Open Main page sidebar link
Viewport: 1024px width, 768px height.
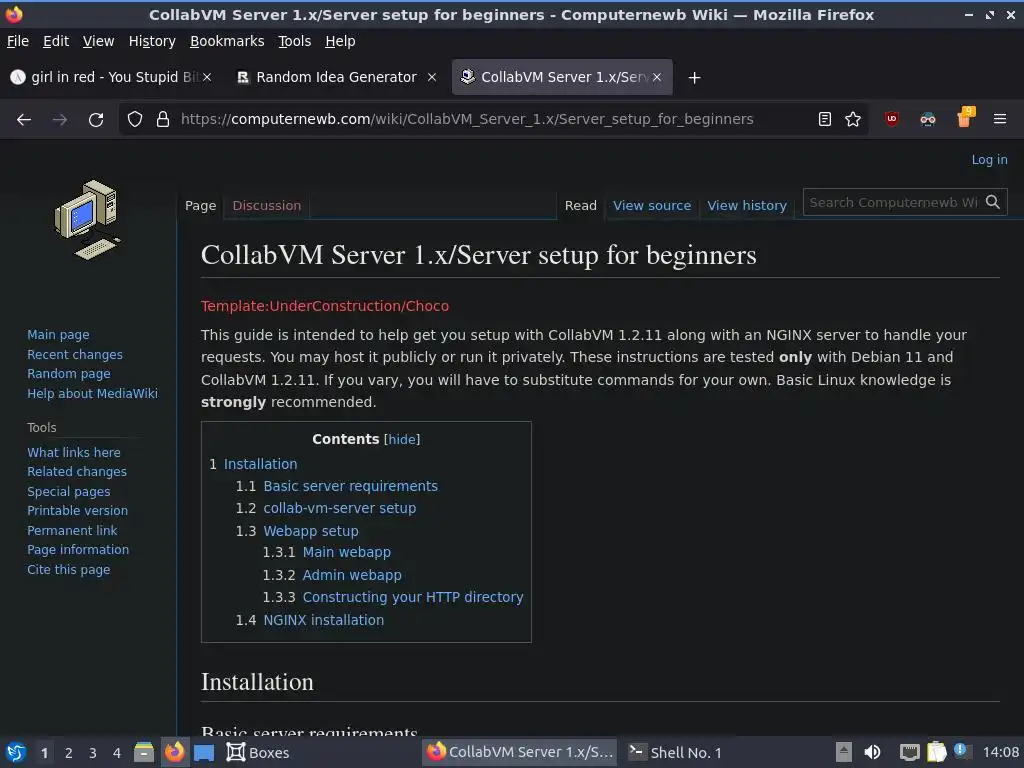58,335
